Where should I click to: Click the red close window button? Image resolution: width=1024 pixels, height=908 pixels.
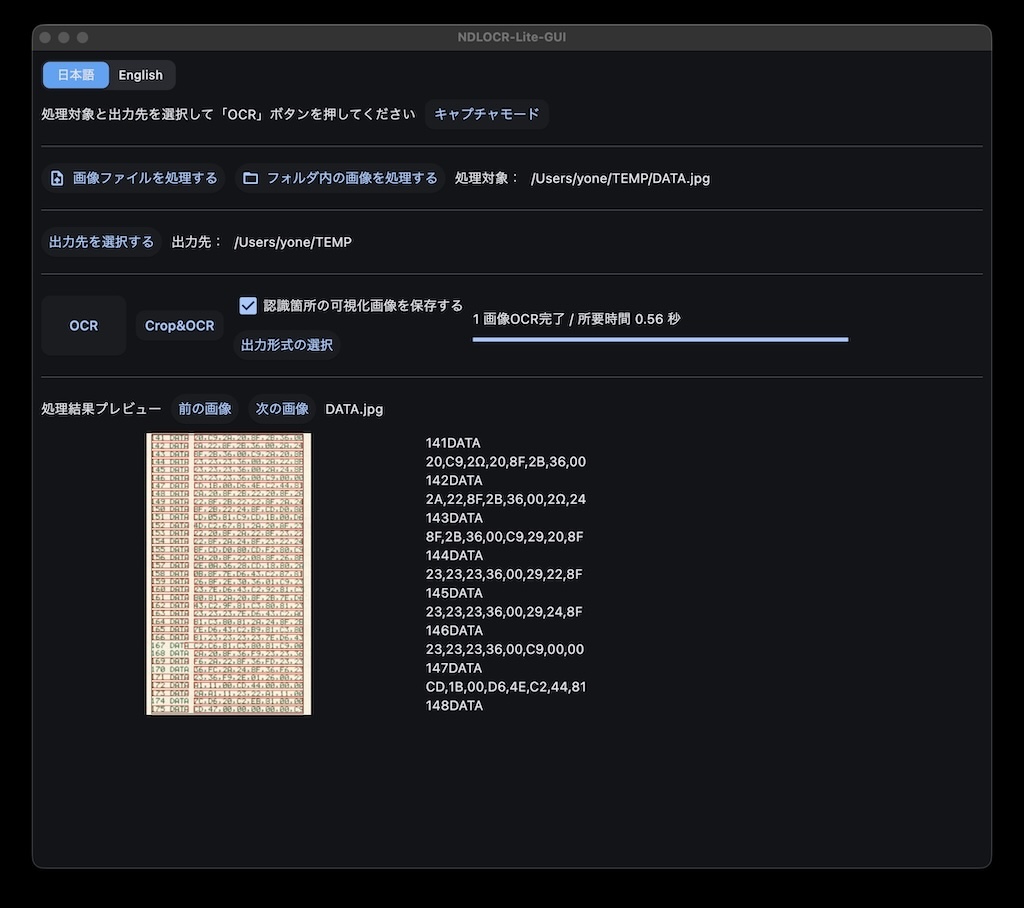45,37
